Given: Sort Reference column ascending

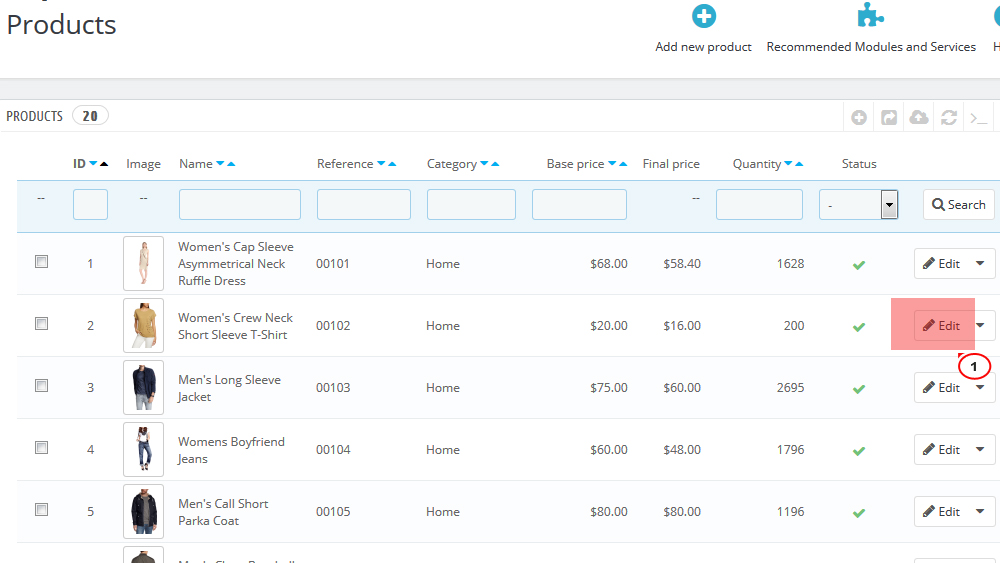Looking at the screenshot, I should (x=392, y=164).
